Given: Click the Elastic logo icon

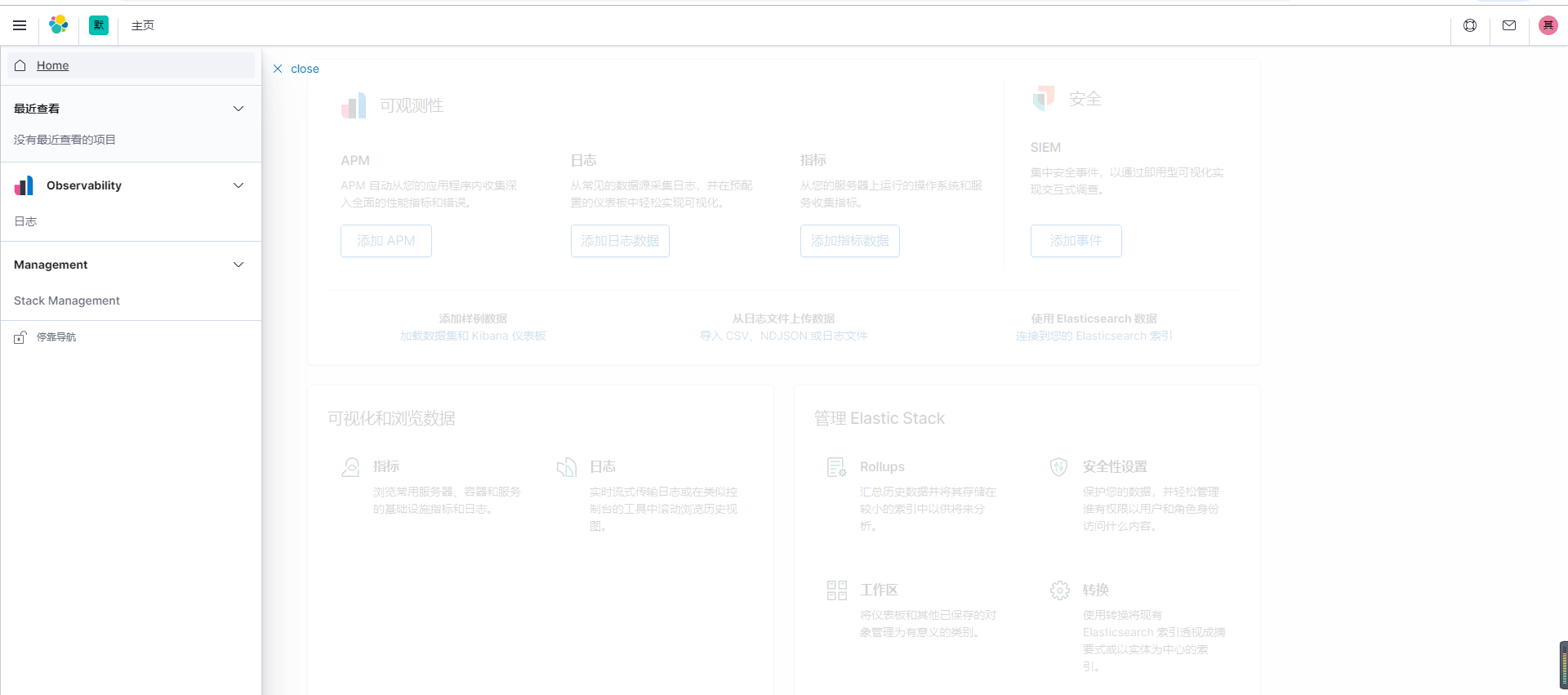Looking at the screenshot, I should [x=59, y=25].
